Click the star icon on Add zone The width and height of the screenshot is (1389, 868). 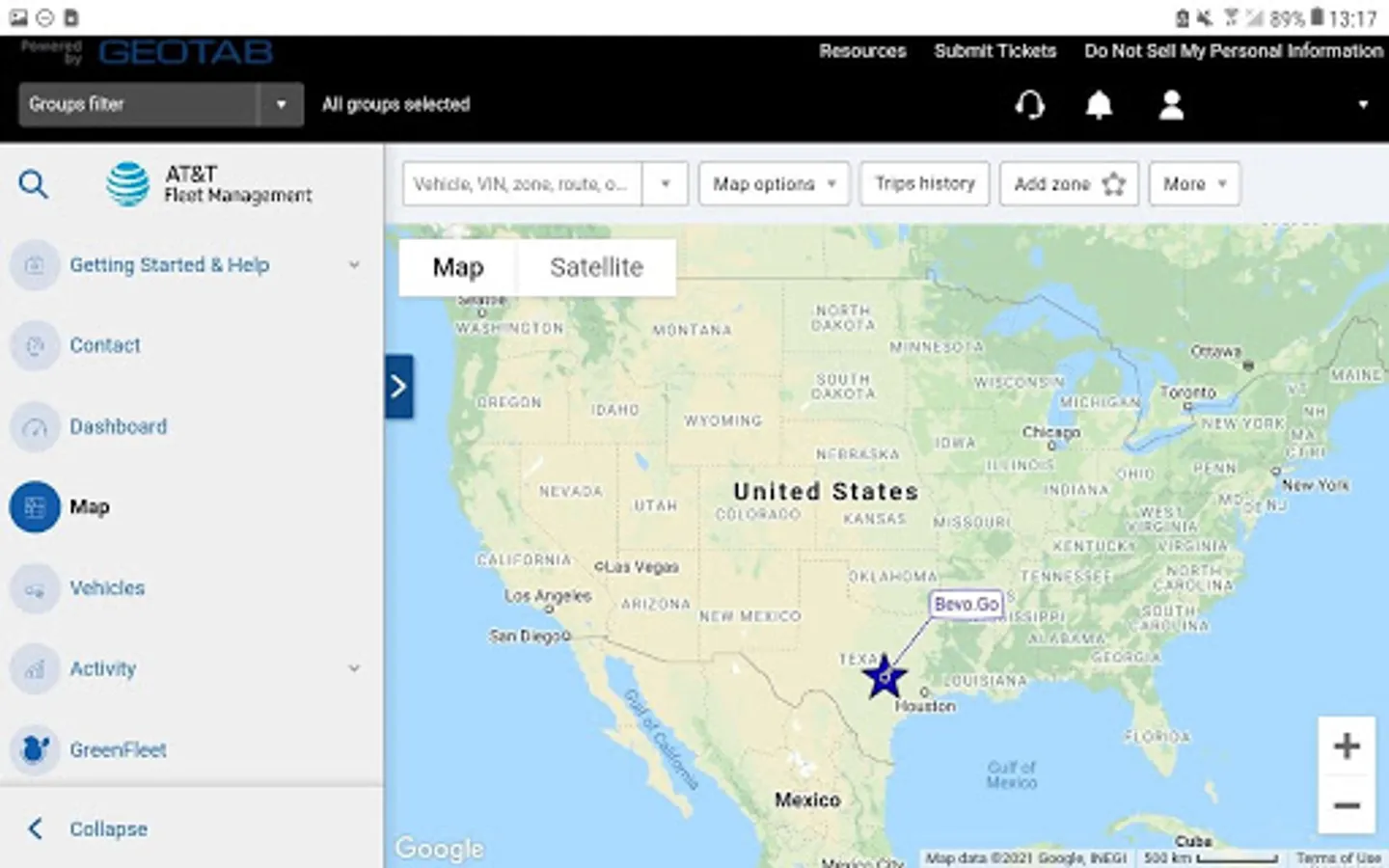tap(1113, 183)
